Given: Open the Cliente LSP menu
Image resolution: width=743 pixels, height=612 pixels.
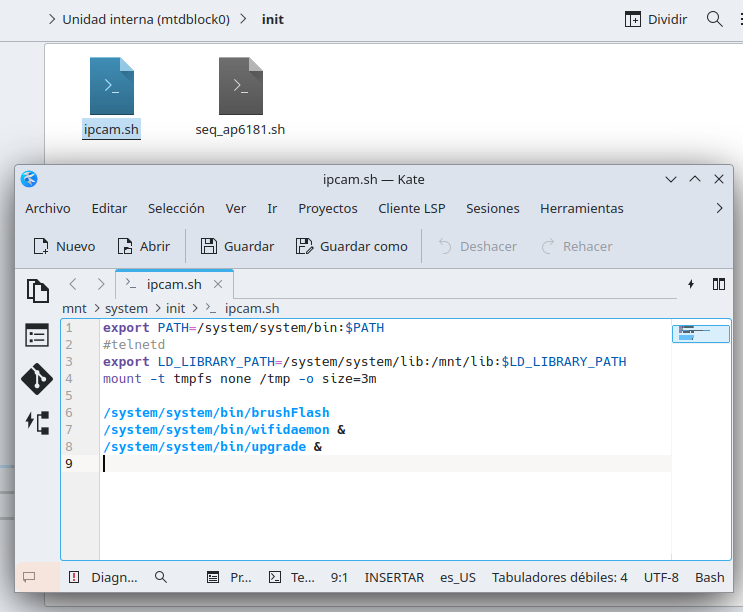Looking at the screenshot, I should (411, 208).
